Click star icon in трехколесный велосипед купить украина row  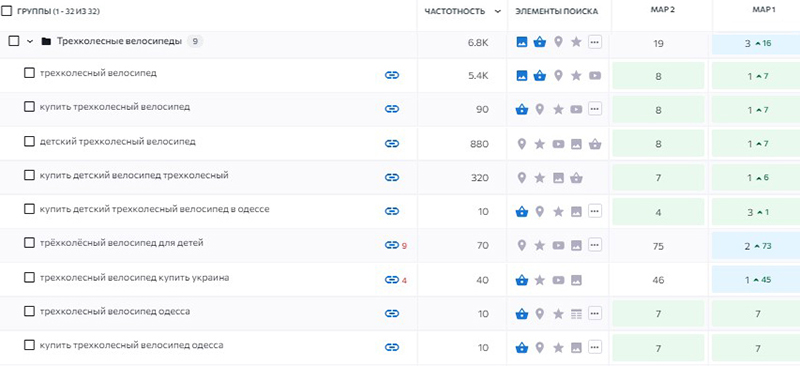tap(540, 280)
